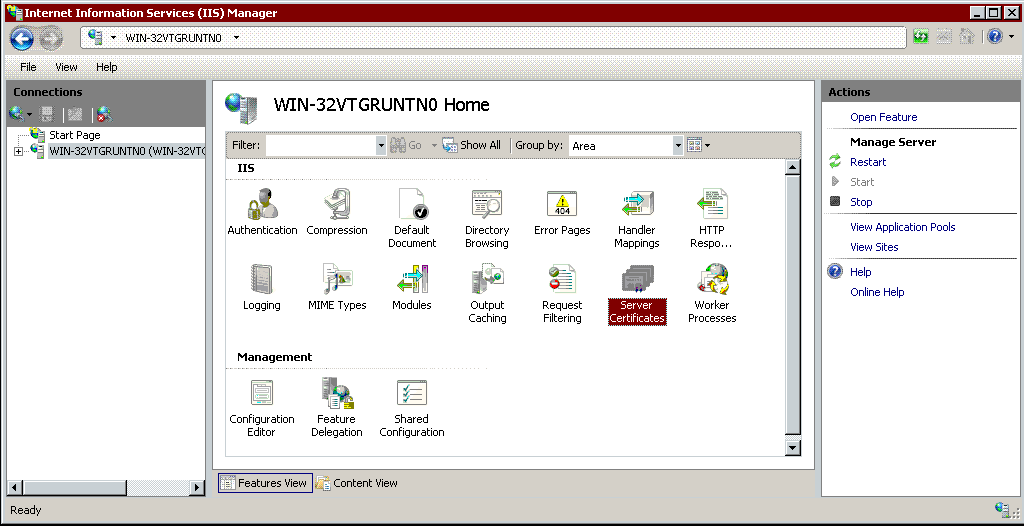1024x526 pixels.
Task: Open the Compression feature
Action: pyautogui.click(x=337, y=212)
